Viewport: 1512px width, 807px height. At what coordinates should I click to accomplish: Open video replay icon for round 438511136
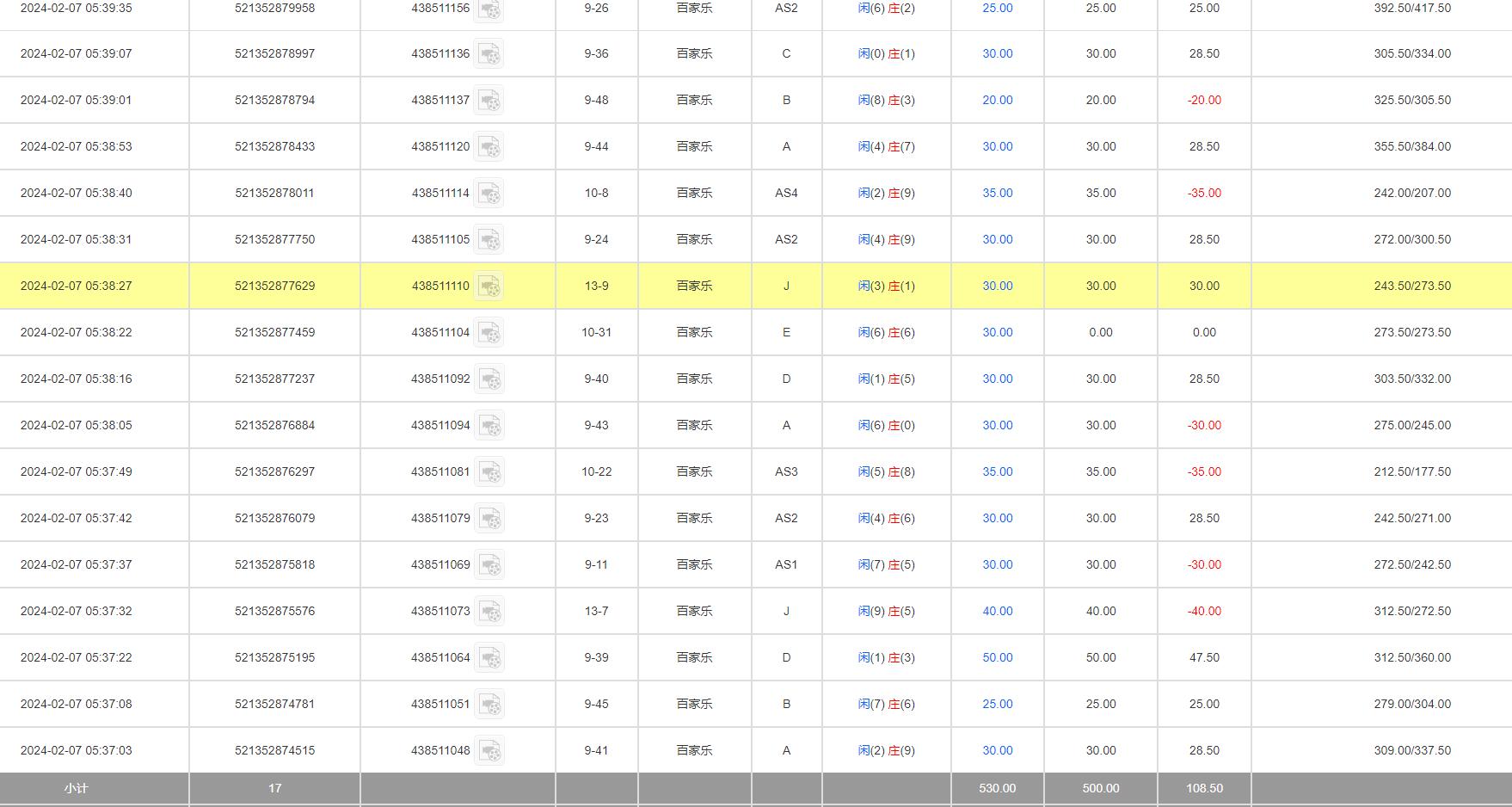point(489,53)
